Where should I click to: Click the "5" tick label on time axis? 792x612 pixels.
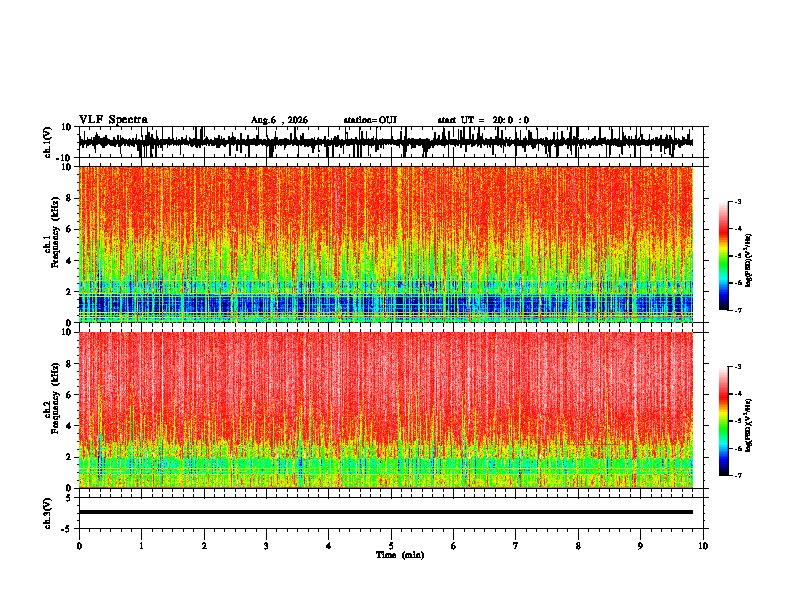click(x=391, y=546)
